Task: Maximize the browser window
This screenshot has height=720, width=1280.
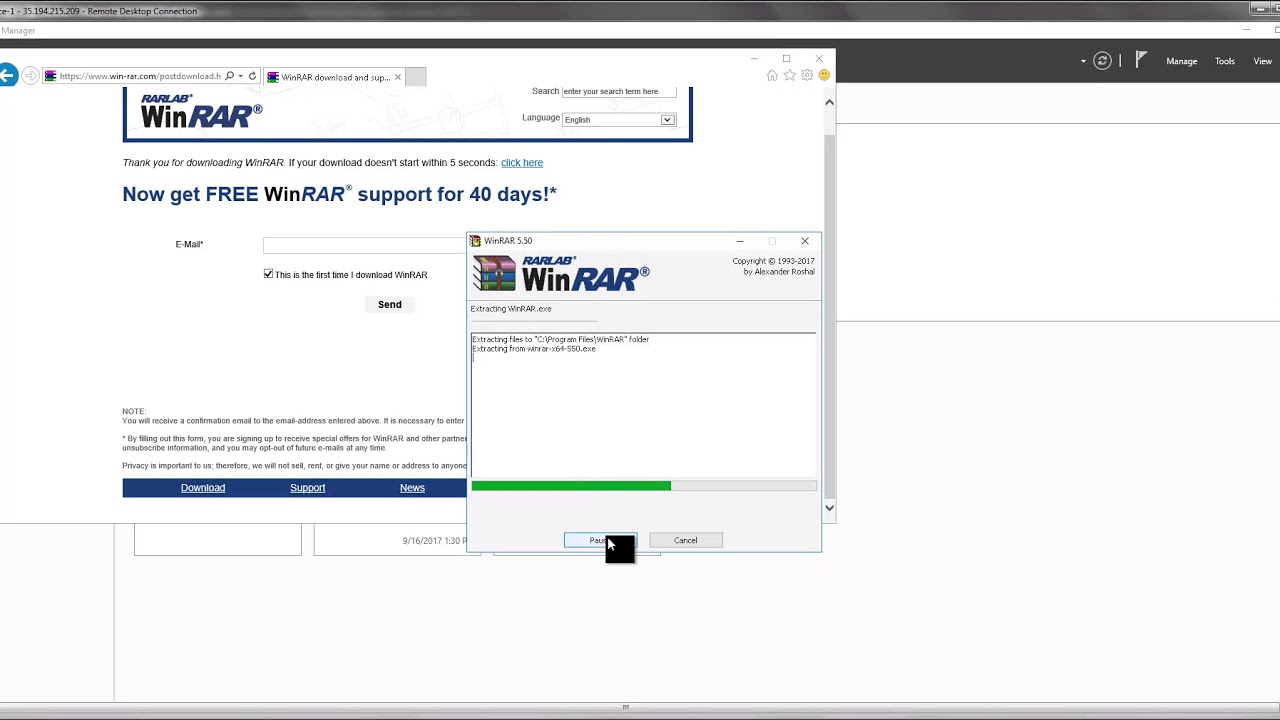Action: 786,59
